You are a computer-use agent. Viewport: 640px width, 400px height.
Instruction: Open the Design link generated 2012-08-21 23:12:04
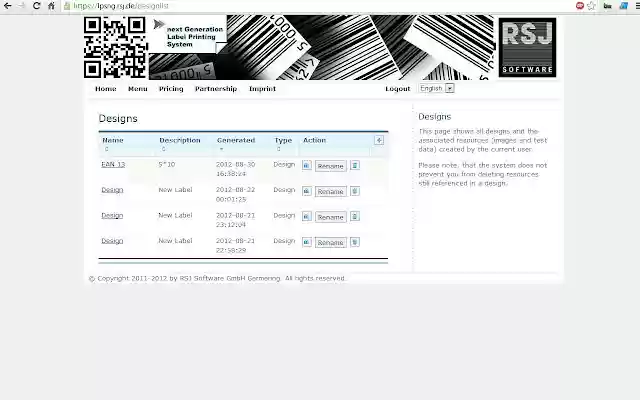point(112,215)
